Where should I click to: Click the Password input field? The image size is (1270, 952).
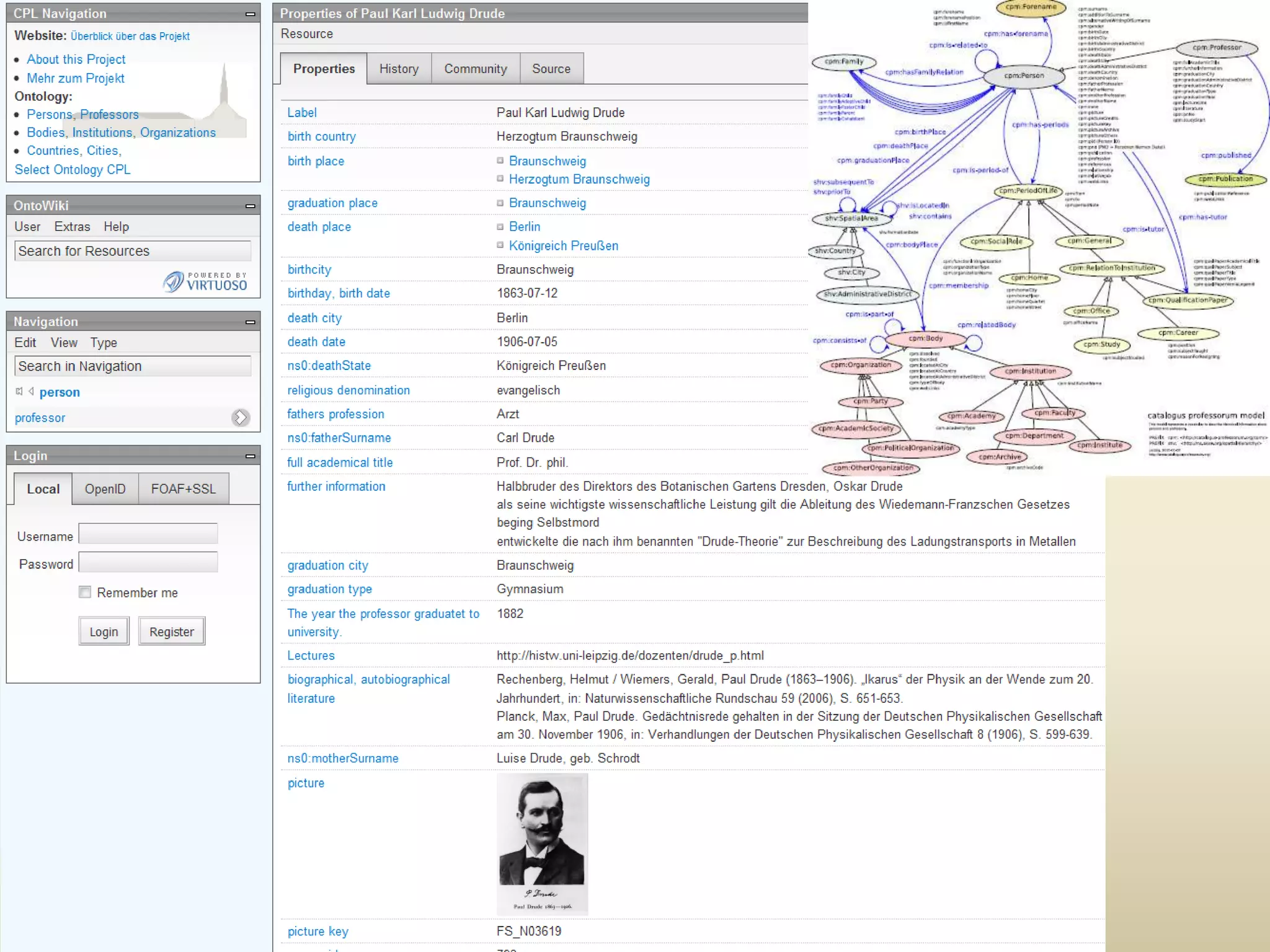[148, 562]
